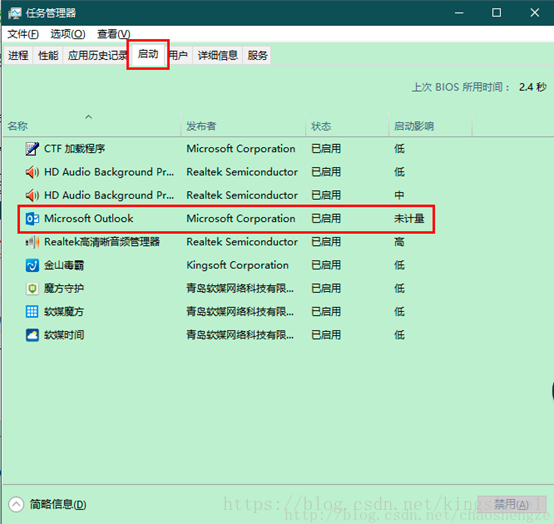Select the 启动 tab
This screenshot has height=524, width=554.
[x=148, y=54]
